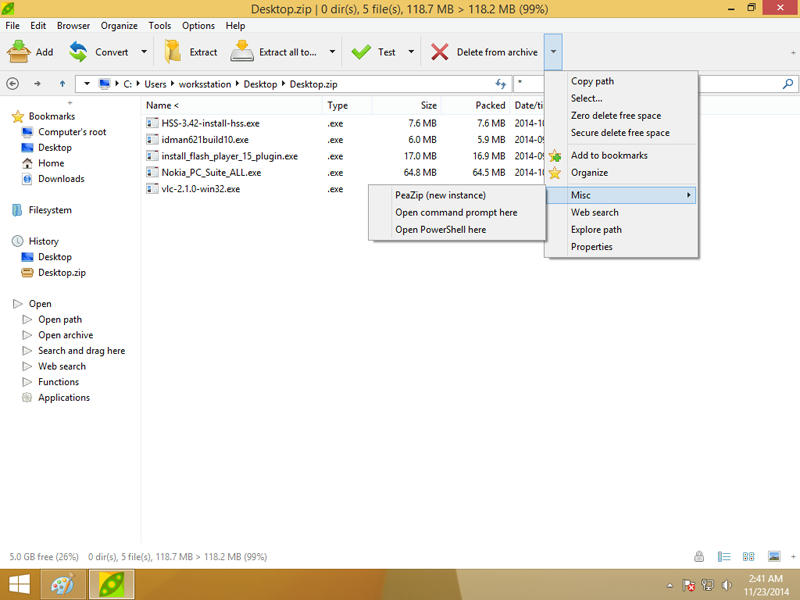Open the Browser menu
Image resolution: width=800 pixels, height=600 pixels.
pos(73,26)
